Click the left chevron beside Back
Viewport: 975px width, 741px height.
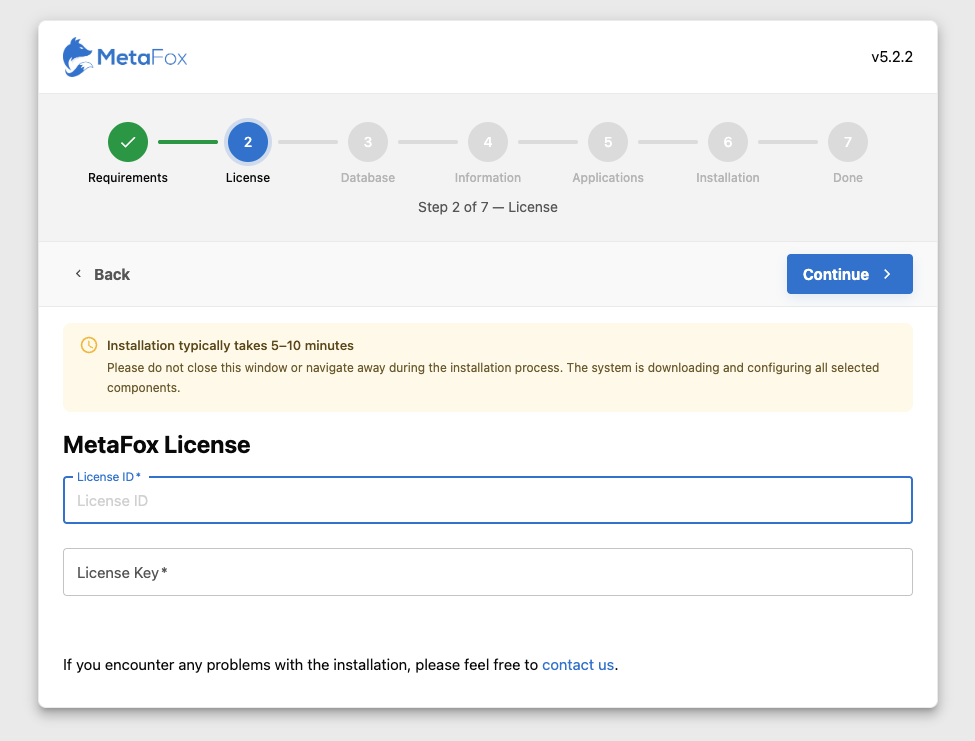pyautogui.click(x=78, y=274)
